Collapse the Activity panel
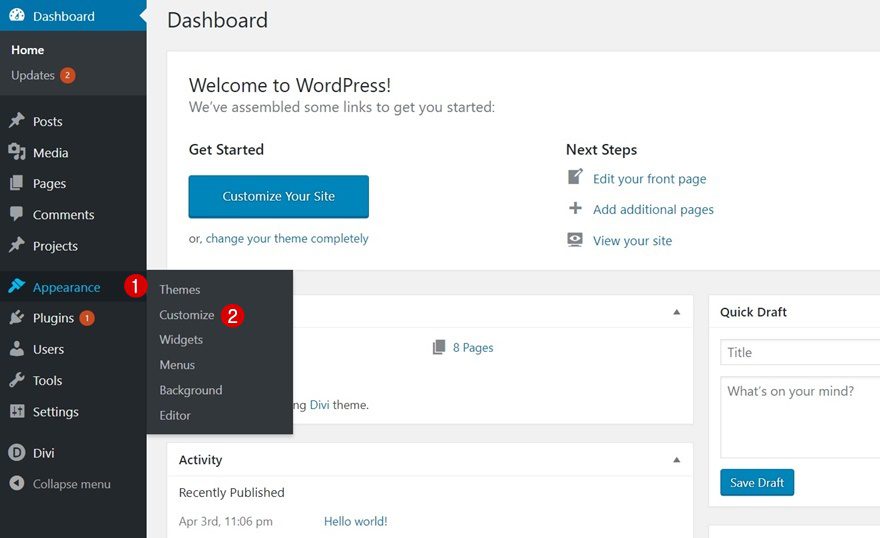The height and width of the screenshot is (538, 880). click(676, 460)
